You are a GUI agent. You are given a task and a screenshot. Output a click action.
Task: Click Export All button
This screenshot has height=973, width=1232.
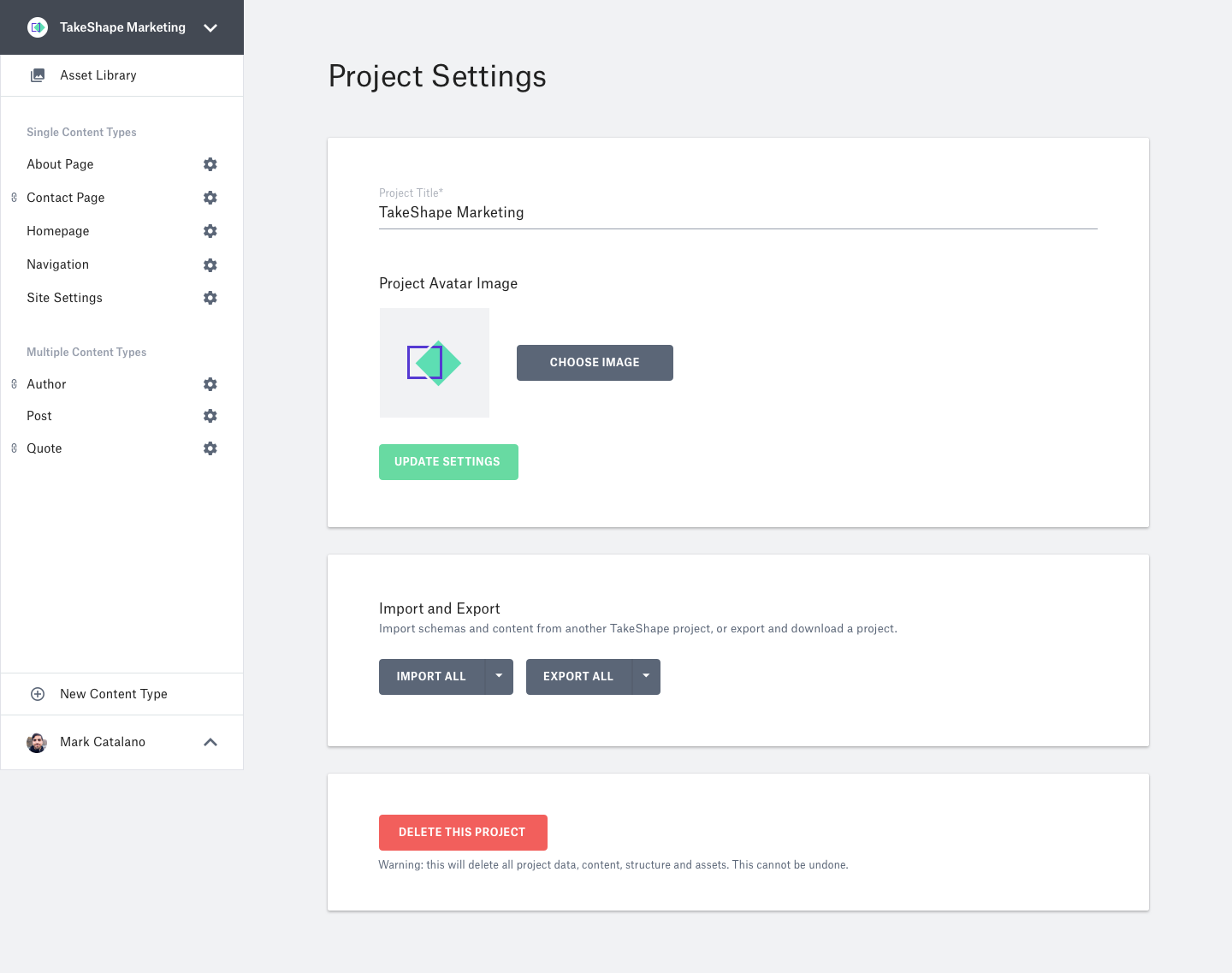(578, 676)
